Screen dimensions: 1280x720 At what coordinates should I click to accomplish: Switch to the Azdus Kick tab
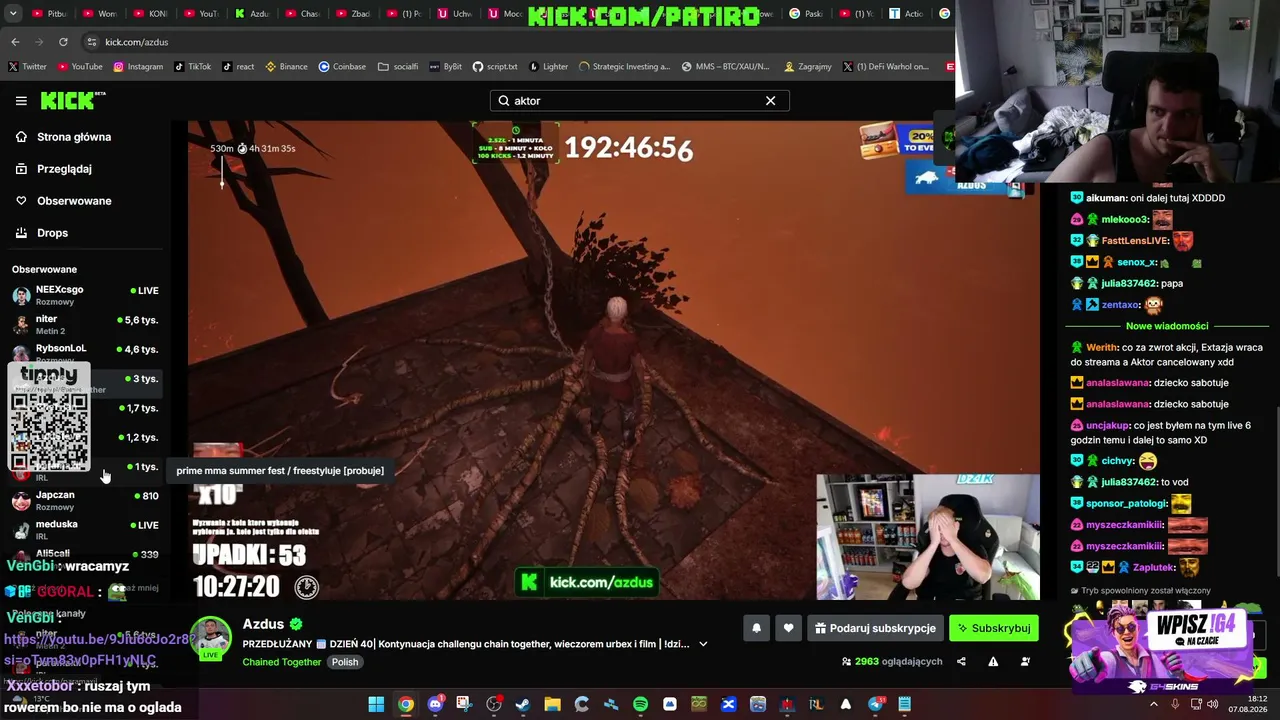(x=252, y=14)
